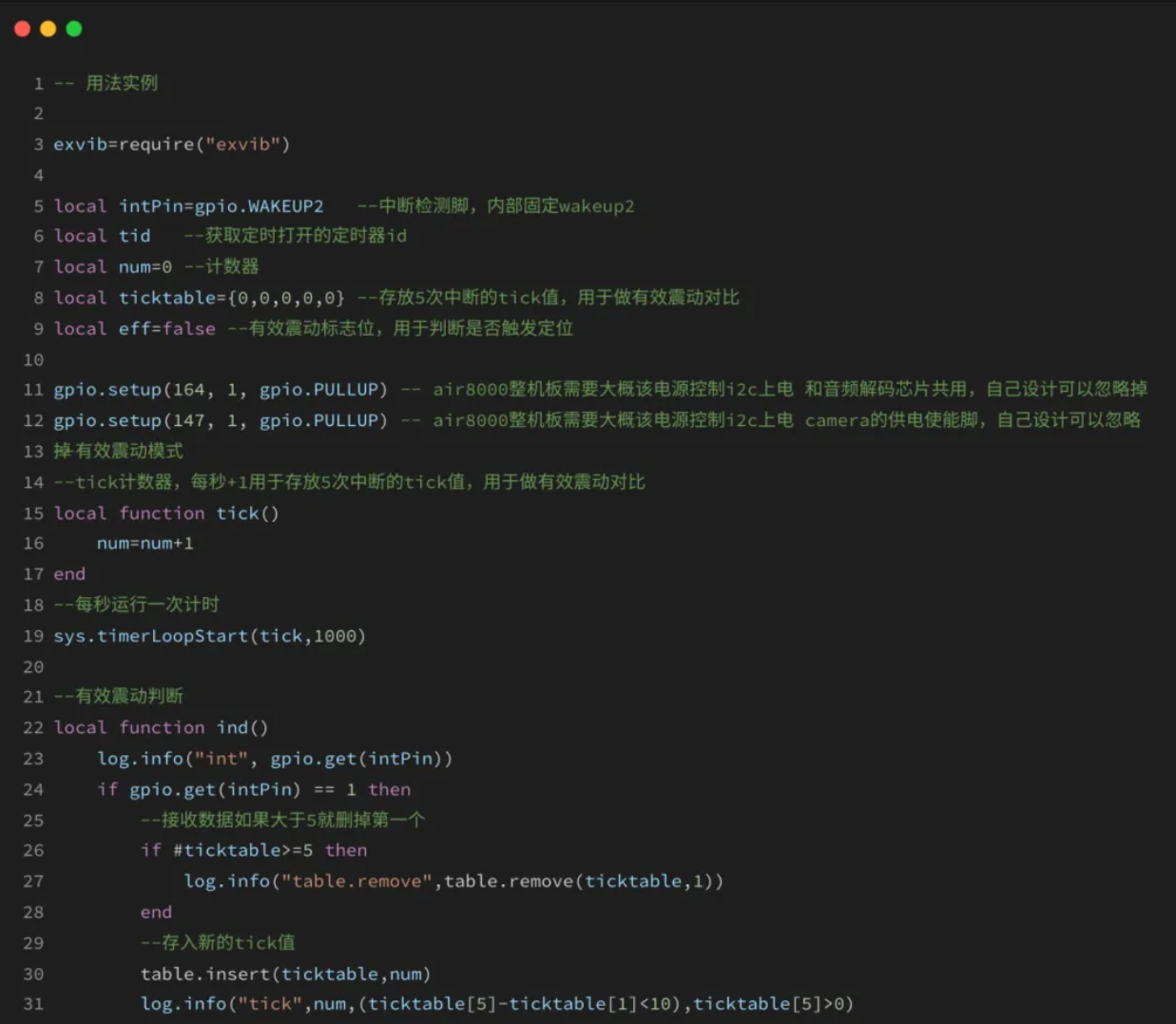Click "local ticktable={0,0,0,0,0}" code
Viewport: 1176px width, 1024px height.
point(200,299)
